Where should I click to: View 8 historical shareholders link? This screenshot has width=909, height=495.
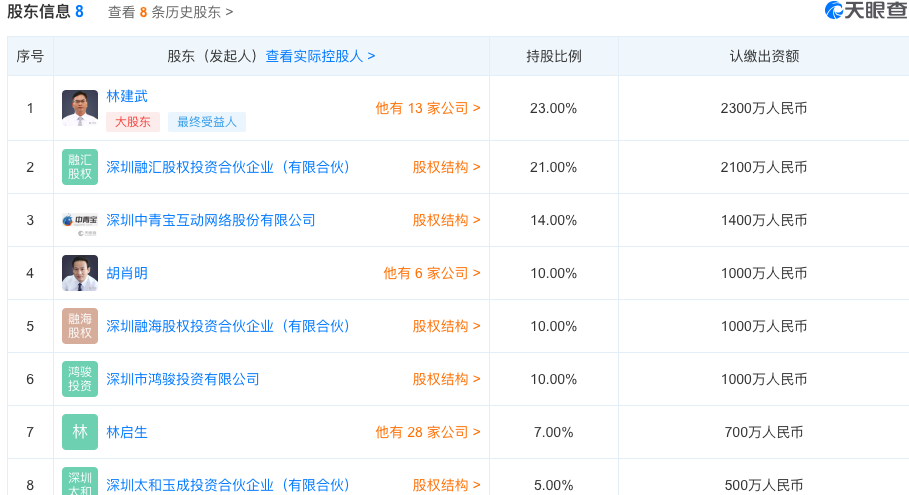point(170,12)
